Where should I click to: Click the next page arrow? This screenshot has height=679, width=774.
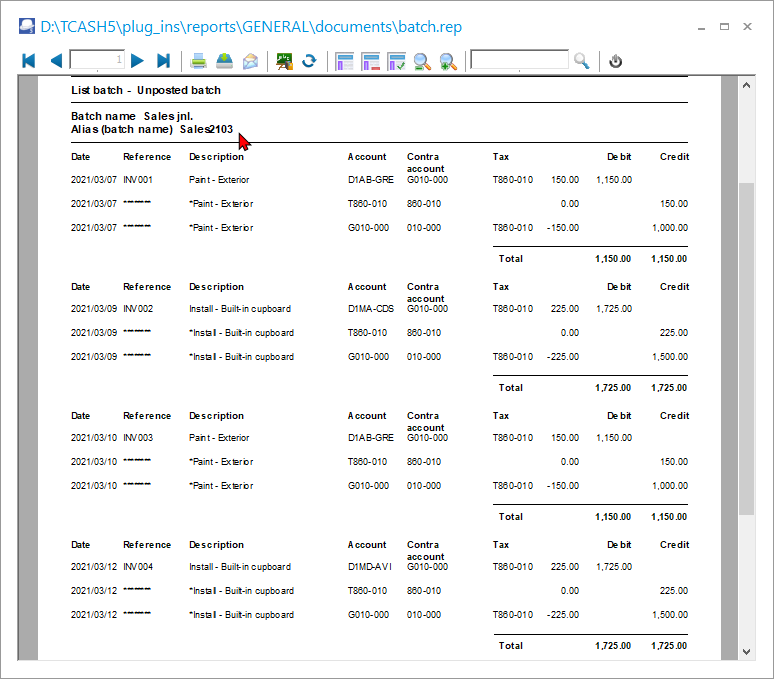click(x=138, y=61)
